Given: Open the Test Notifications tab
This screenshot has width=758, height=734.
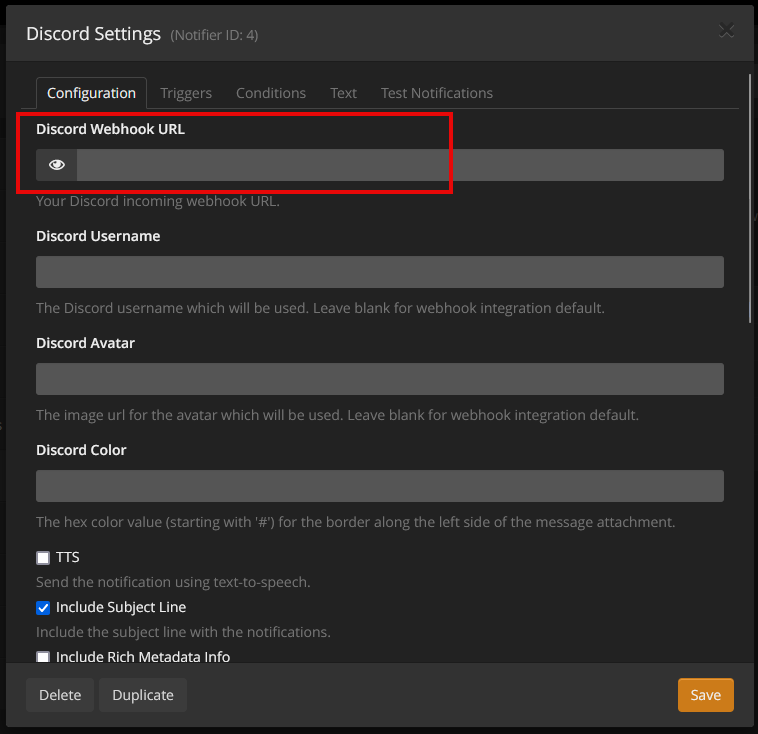Looking at the screenshot, I should coord(437,93).
